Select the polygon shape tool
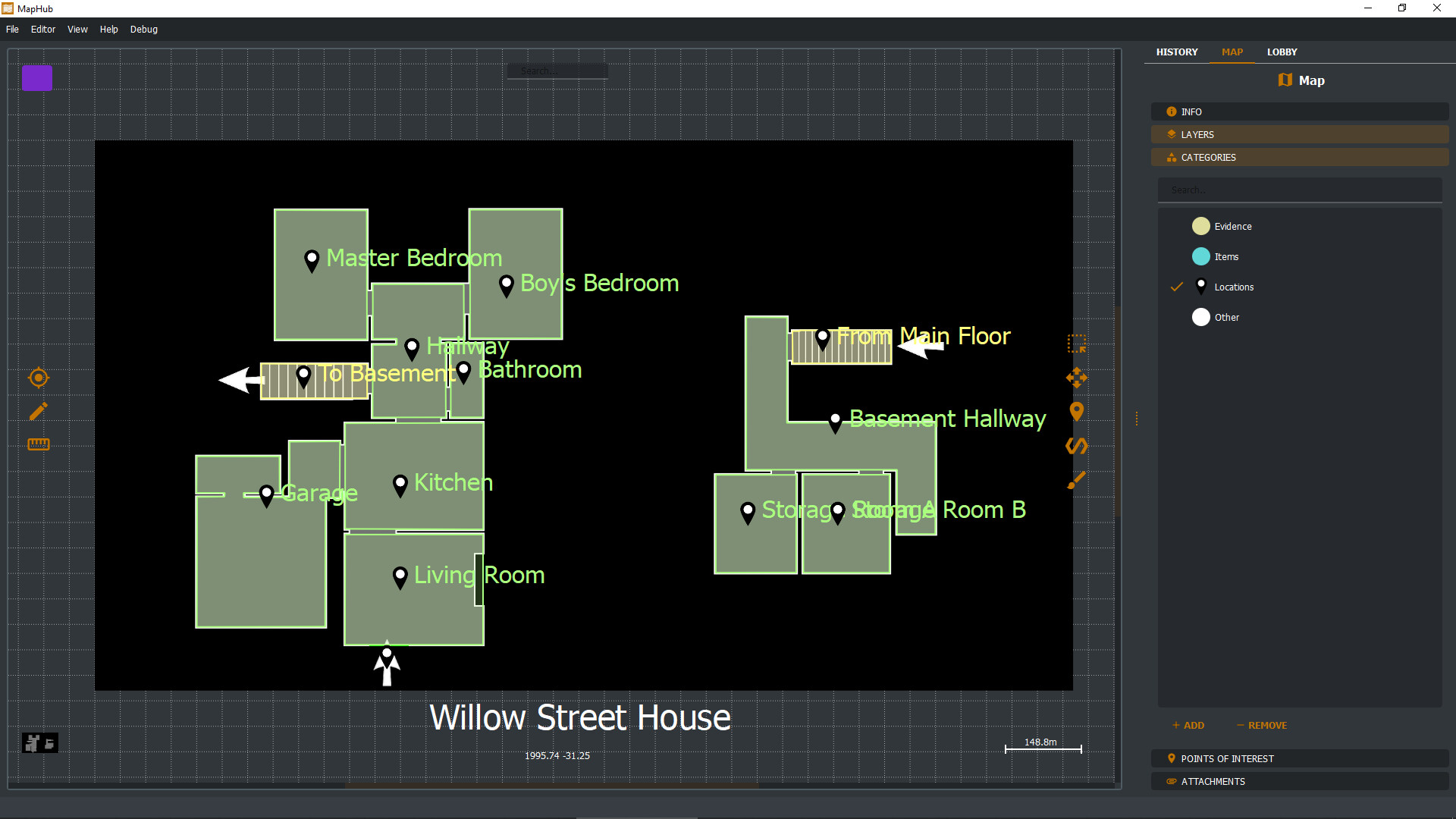This screenshot has height=819, width=1456. [x=1077, y=446]
